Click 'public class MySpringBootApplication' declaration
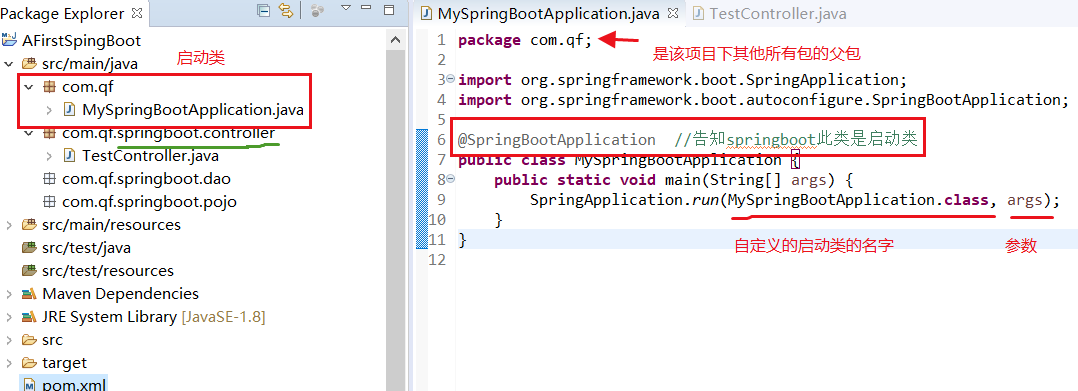 coord(619,159)
